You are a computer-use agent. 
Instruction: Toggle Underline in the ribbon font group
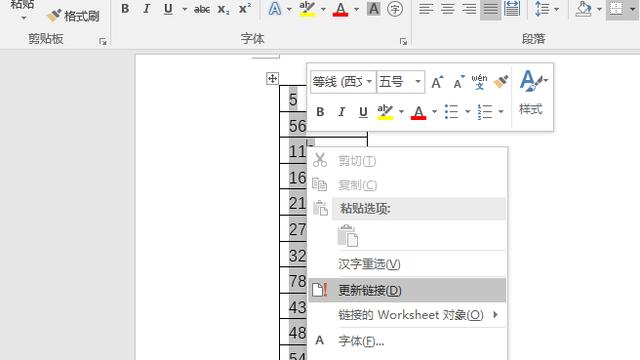[168, 9]
